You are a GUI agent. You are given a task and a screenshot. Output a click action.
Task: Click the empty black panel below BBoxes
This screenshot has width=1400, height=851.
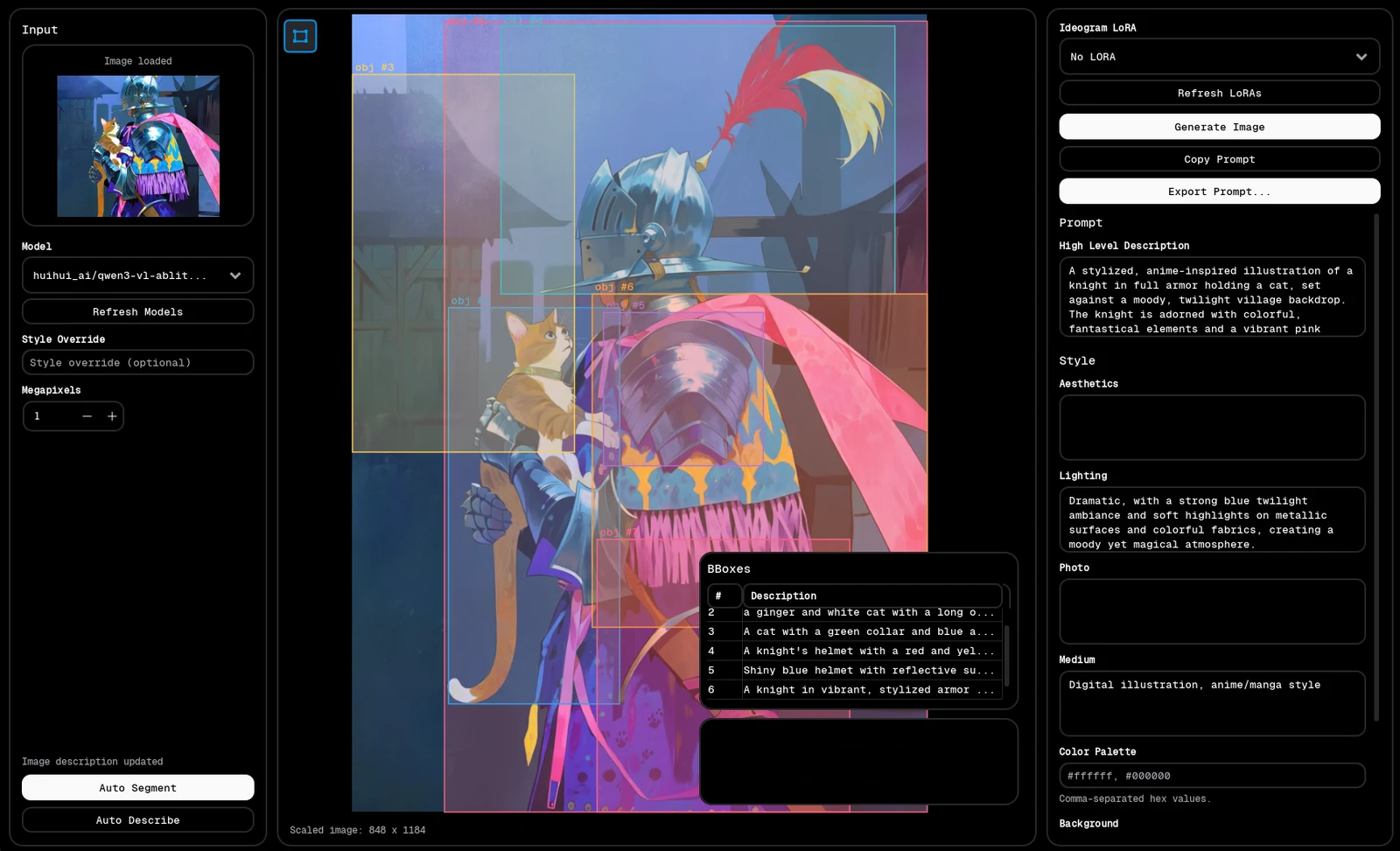[x=858, y=762]
